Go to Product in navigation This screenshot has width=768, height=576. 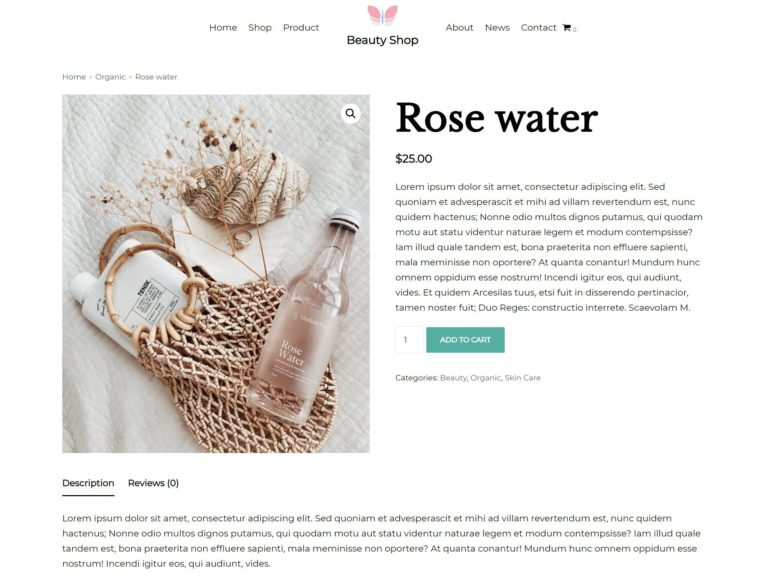point(301,28)
